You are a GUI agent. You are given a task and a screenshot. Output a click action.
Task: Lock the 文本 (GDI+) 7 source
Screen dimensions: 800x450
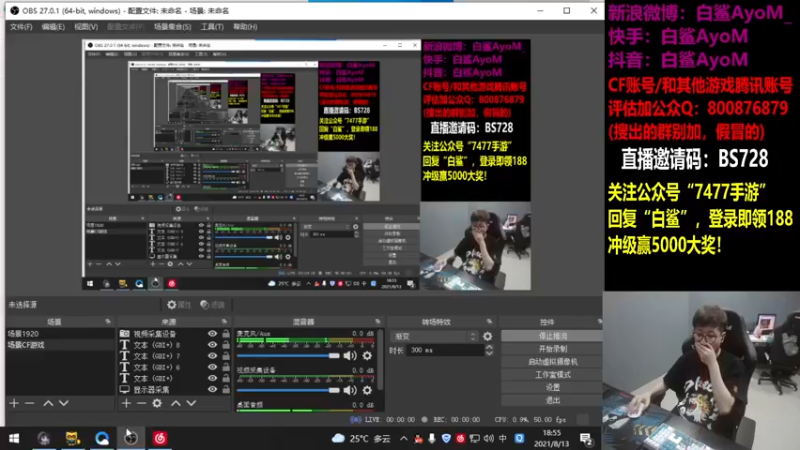point(226,356)
